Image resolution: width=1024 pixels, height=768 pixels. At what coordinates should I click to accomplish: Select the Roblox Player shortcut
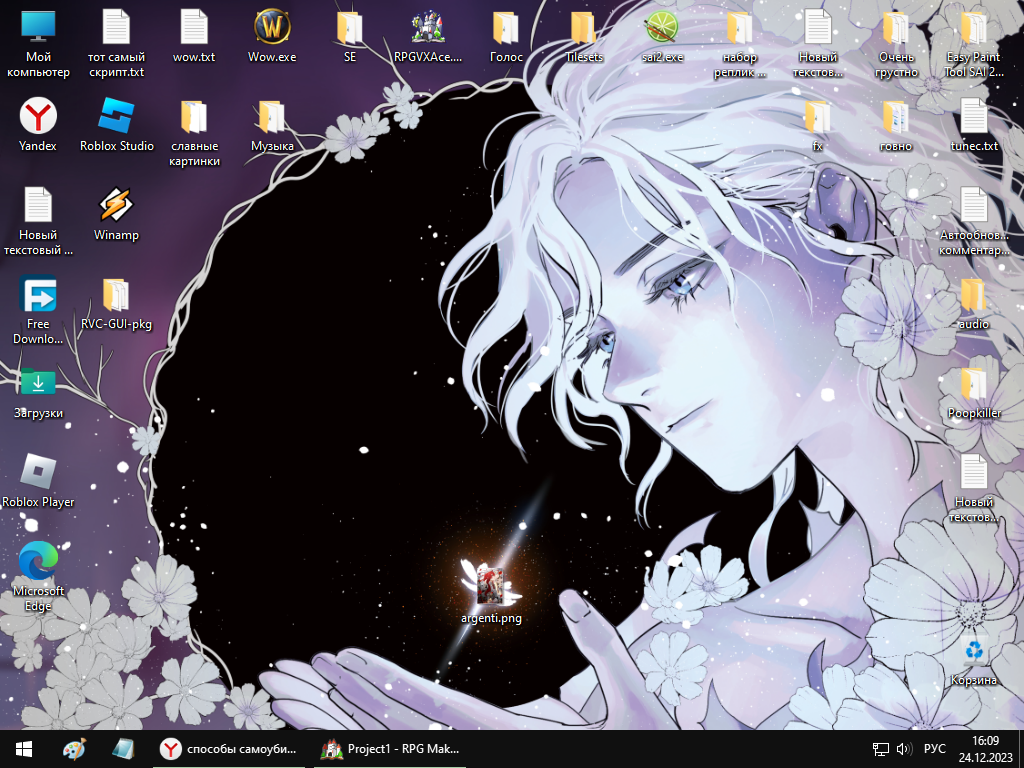38,481
